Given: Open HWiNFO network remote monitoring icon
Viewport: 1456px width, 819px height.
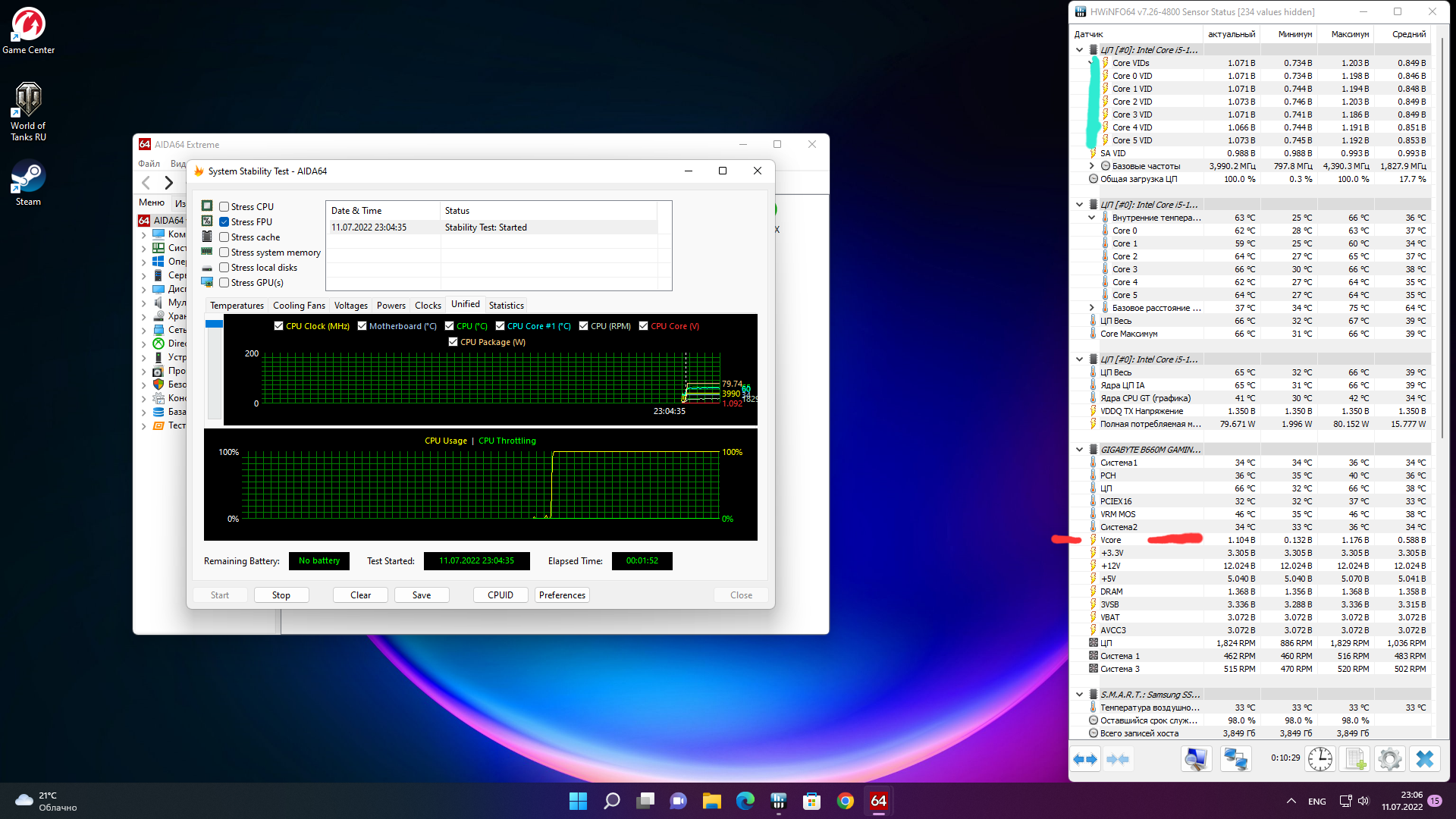Looking at the screenshot, I should [1235, 759].
